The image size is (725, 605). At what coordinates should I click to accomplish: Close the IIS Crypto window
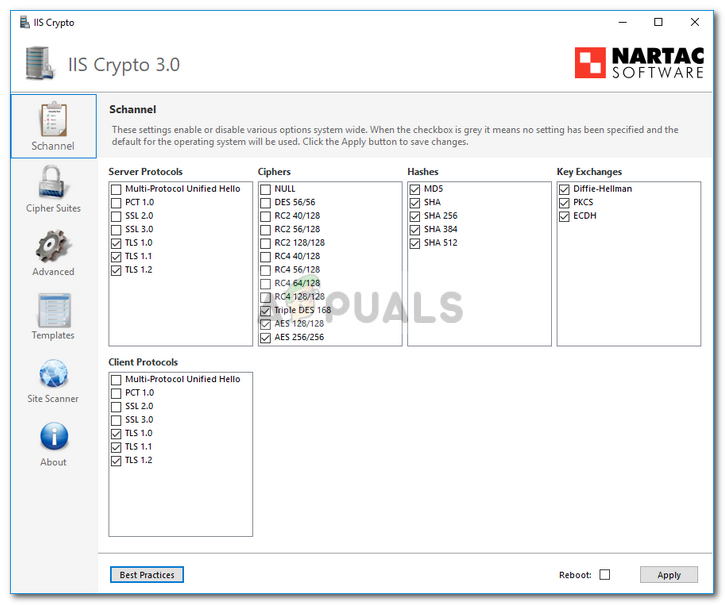(x=694, y=22)
